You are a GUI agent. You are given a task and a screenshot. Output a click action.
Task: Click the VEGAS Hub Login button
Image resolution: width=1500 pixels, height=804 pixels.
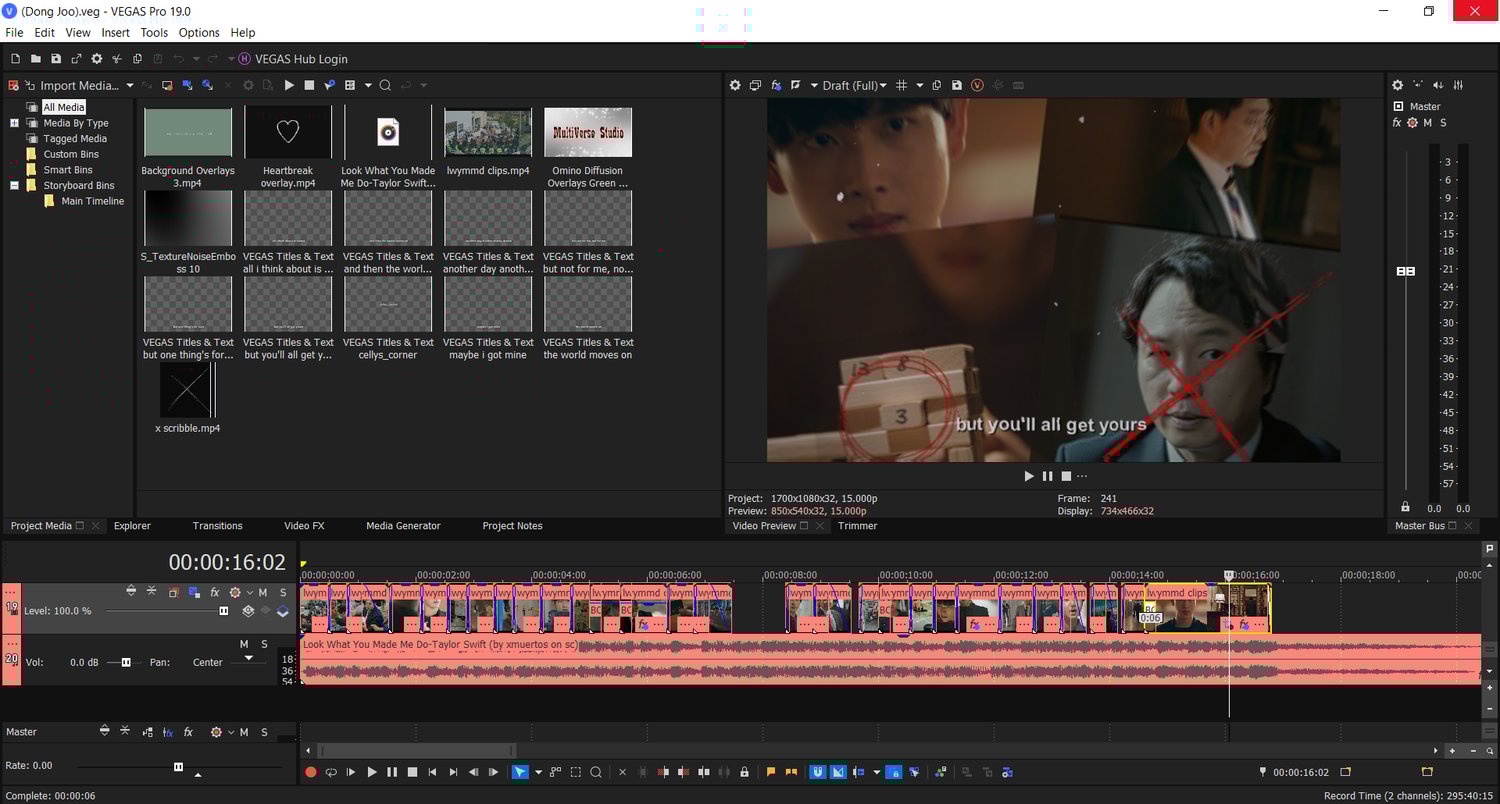pos(293,59)
